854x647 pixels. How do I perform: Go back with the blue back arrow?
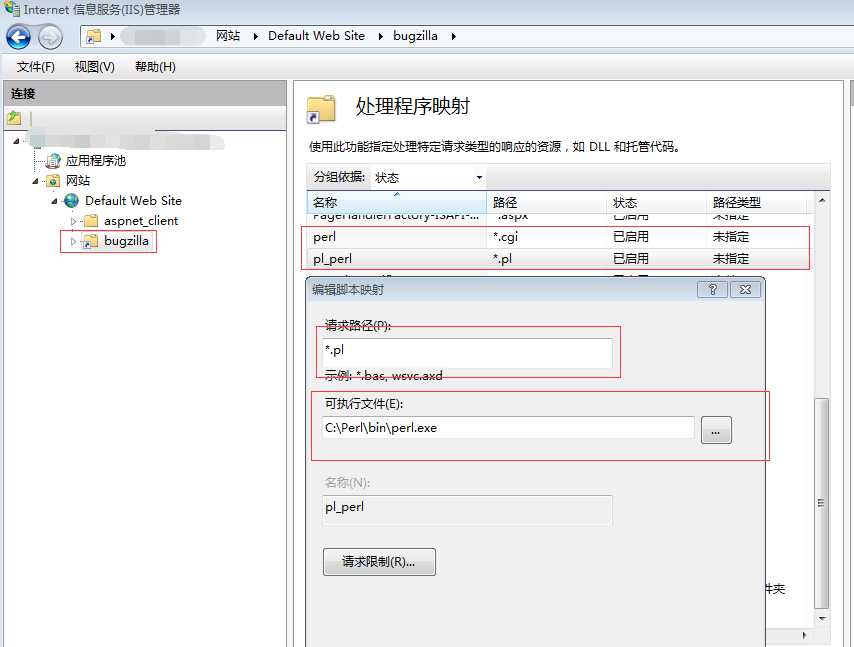pyautogui.click(x=19, y=37)
